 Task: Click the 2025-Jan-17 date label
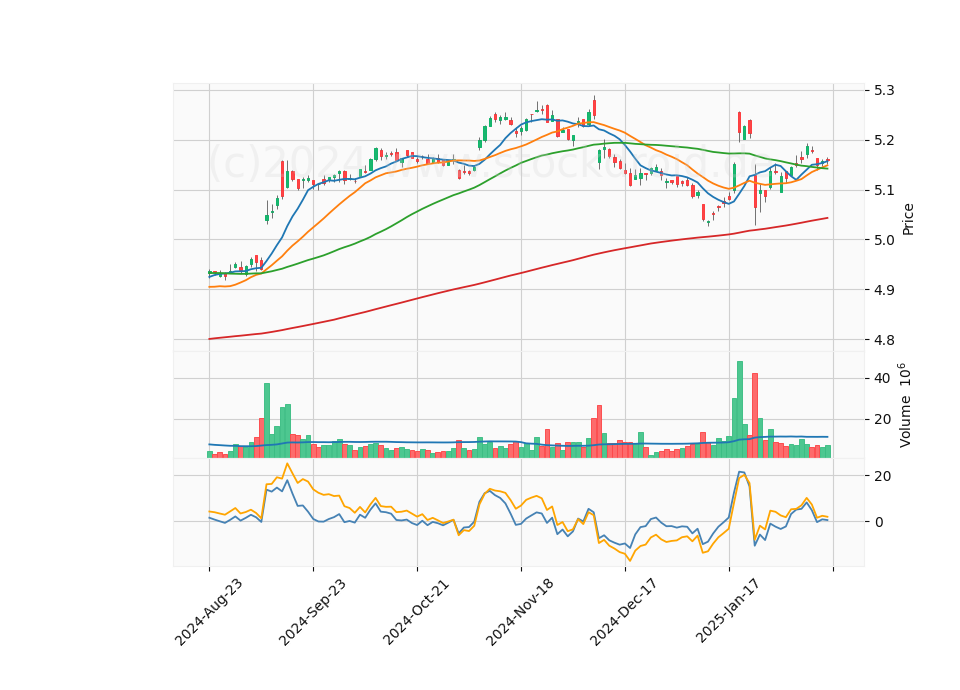[728, 612]
